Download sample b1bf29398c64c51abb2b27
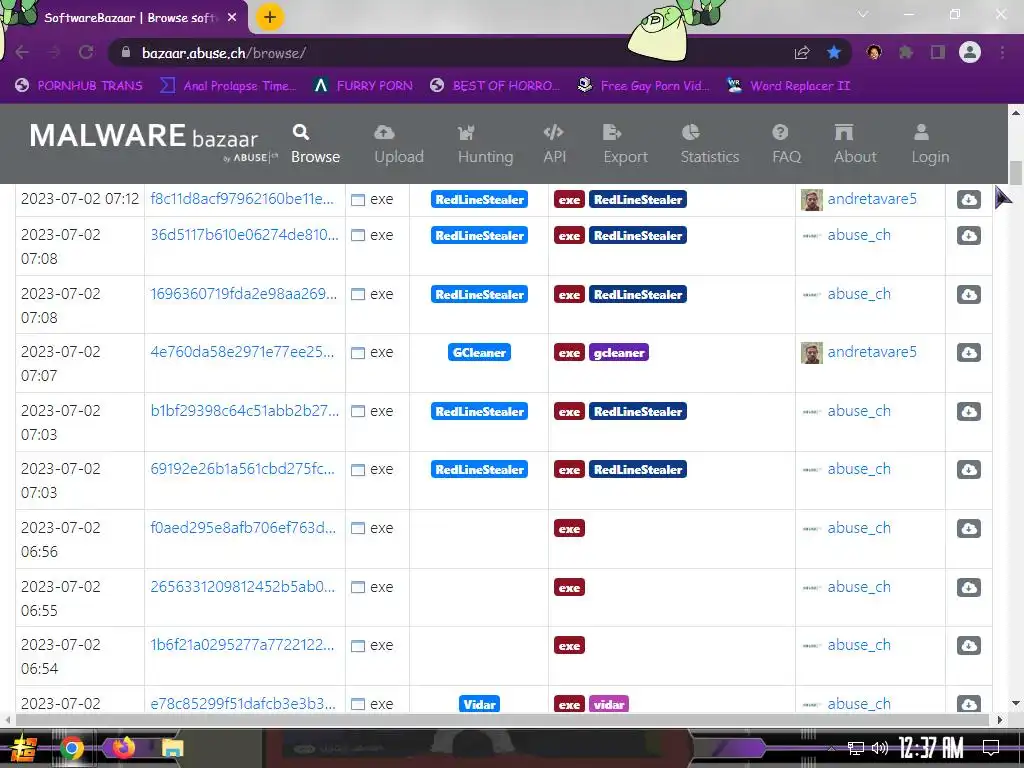1024x768 pixels. click(968, 411)
